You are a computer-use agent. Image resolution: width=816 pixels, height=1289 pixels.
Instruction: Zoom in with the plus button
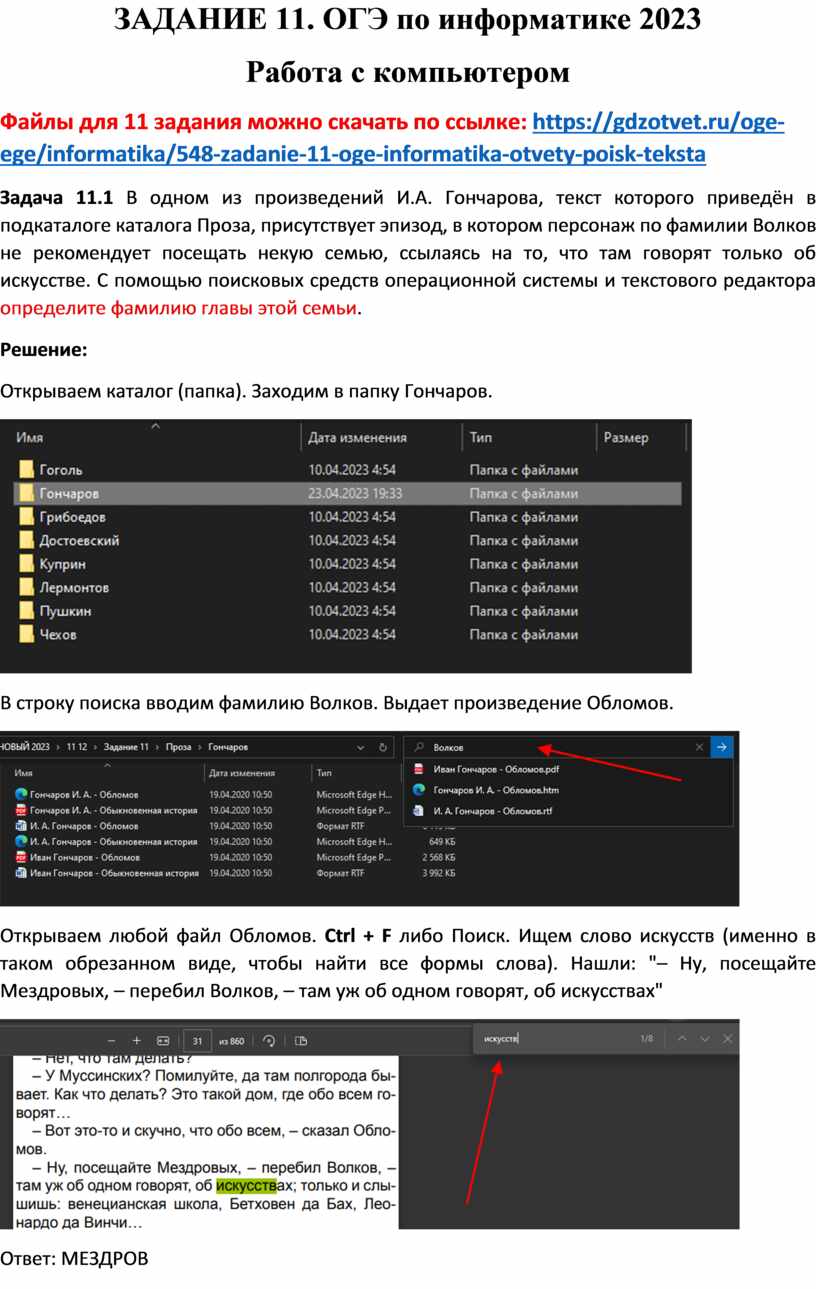click(x=137, y=1040)
